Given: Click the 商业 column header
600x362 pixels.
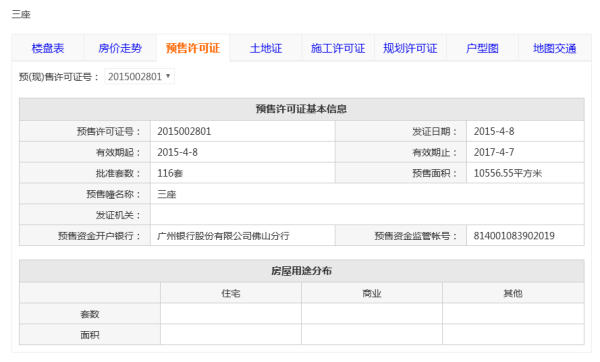Looking at the screenshot, I should (x=372, y=294).
